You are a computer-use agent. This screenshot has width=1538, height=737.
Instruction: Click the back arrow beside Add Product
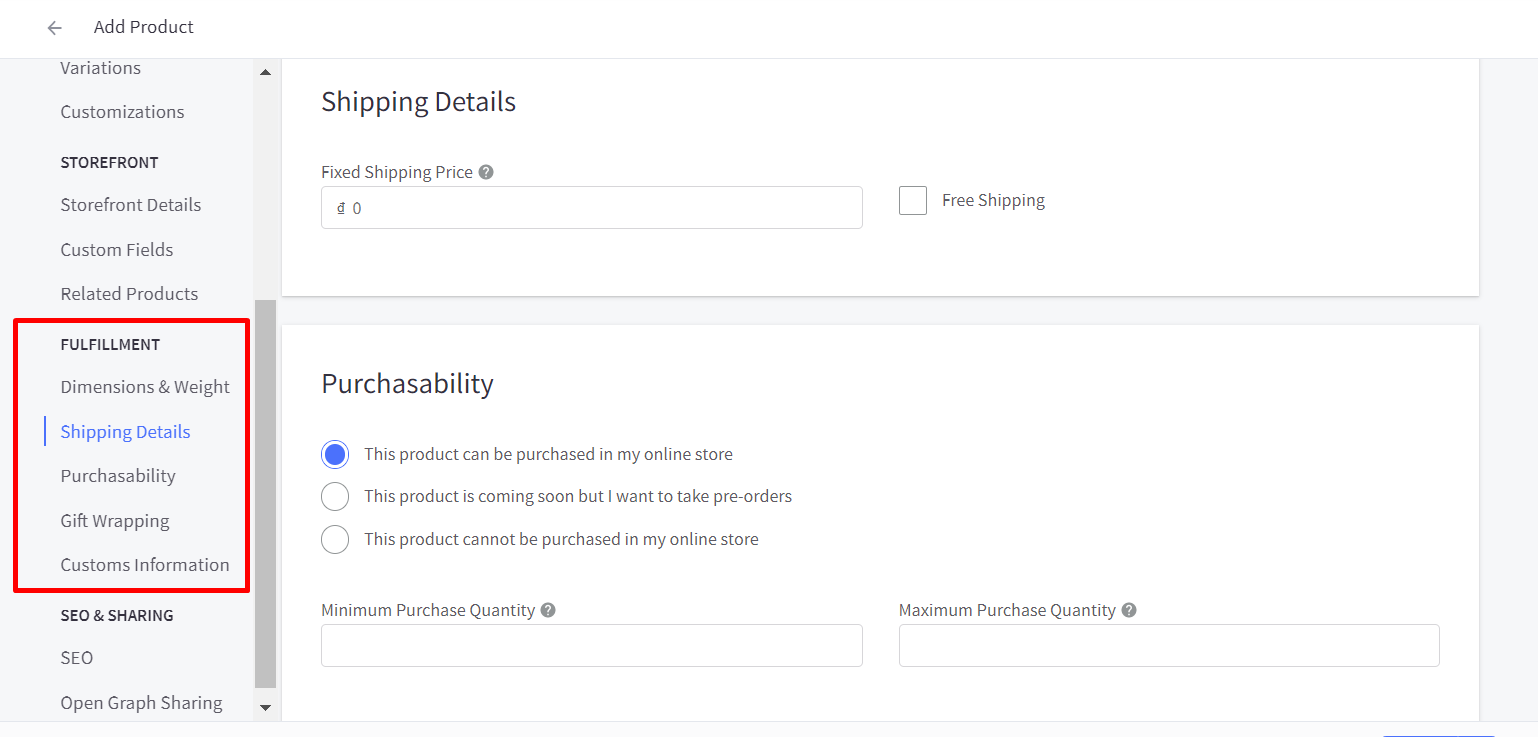(x=55, y=28)
